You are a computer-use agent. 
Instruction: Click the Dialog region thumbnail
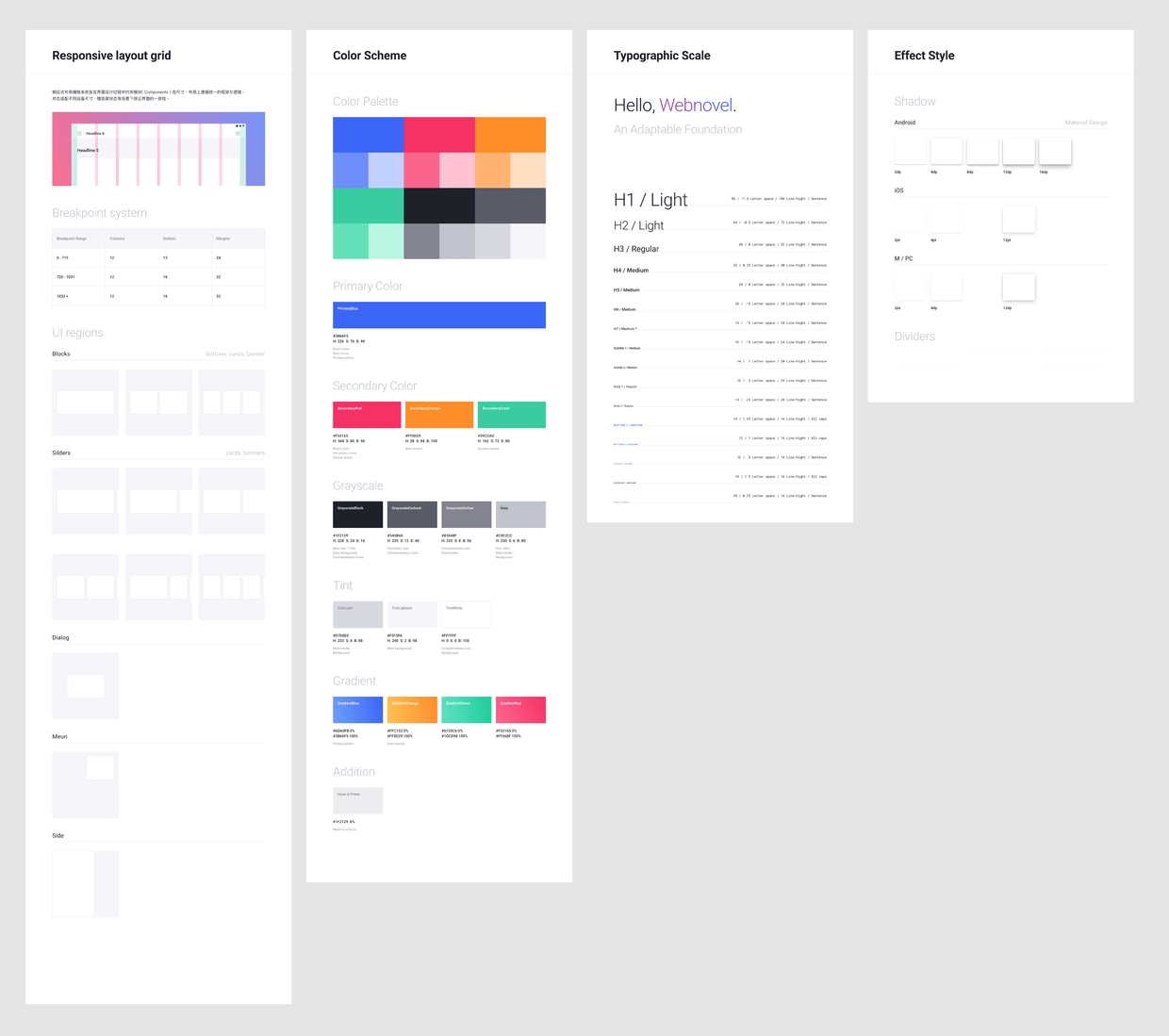pos(86,686)
